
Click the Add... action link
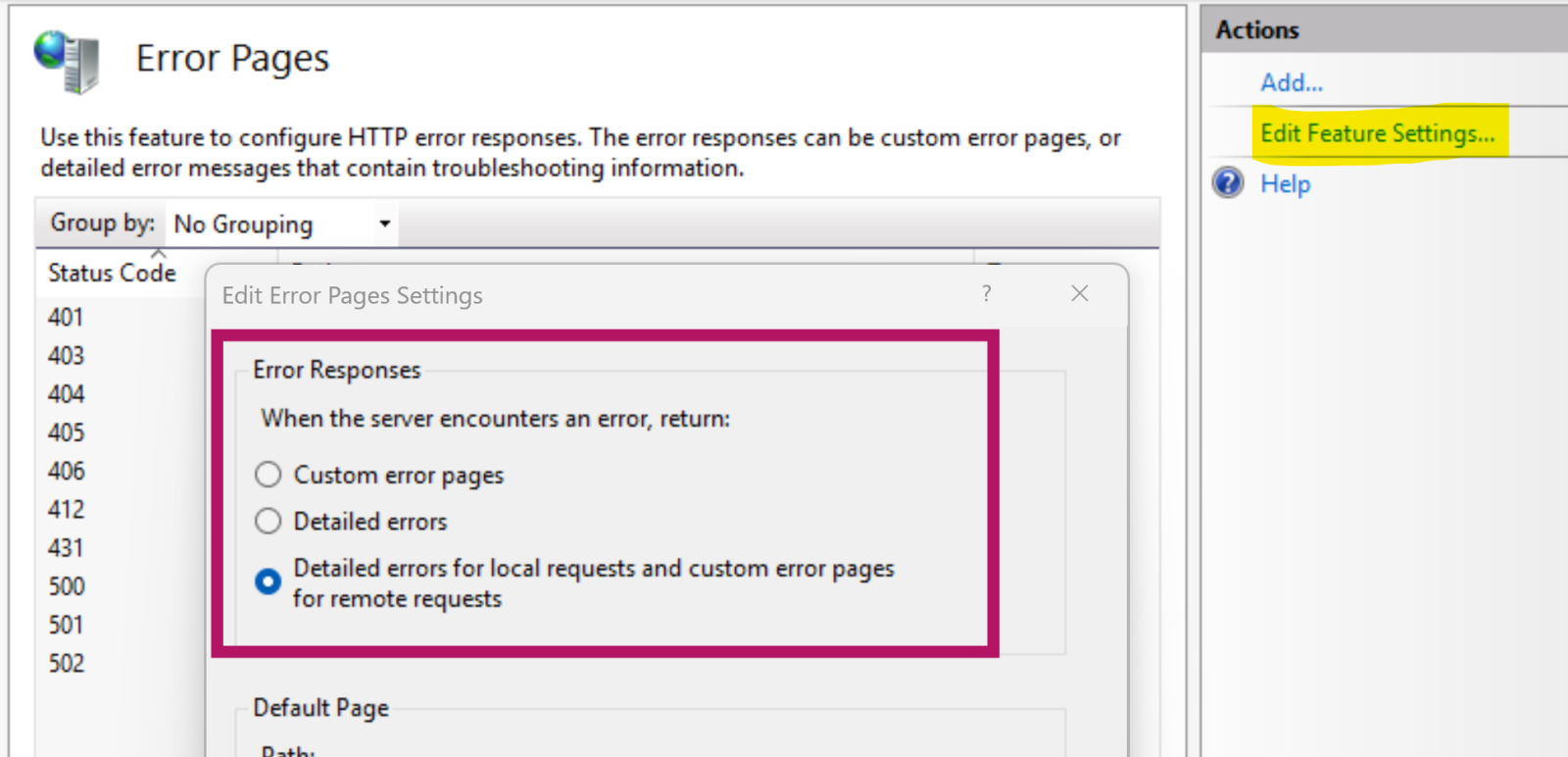[x=1291, y=82]
